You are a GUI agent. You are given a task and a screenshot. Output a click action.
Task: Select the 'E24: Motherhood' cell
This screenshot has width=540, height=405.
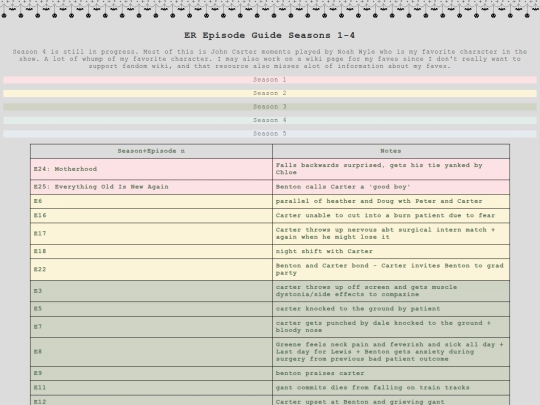click(151, 169)
